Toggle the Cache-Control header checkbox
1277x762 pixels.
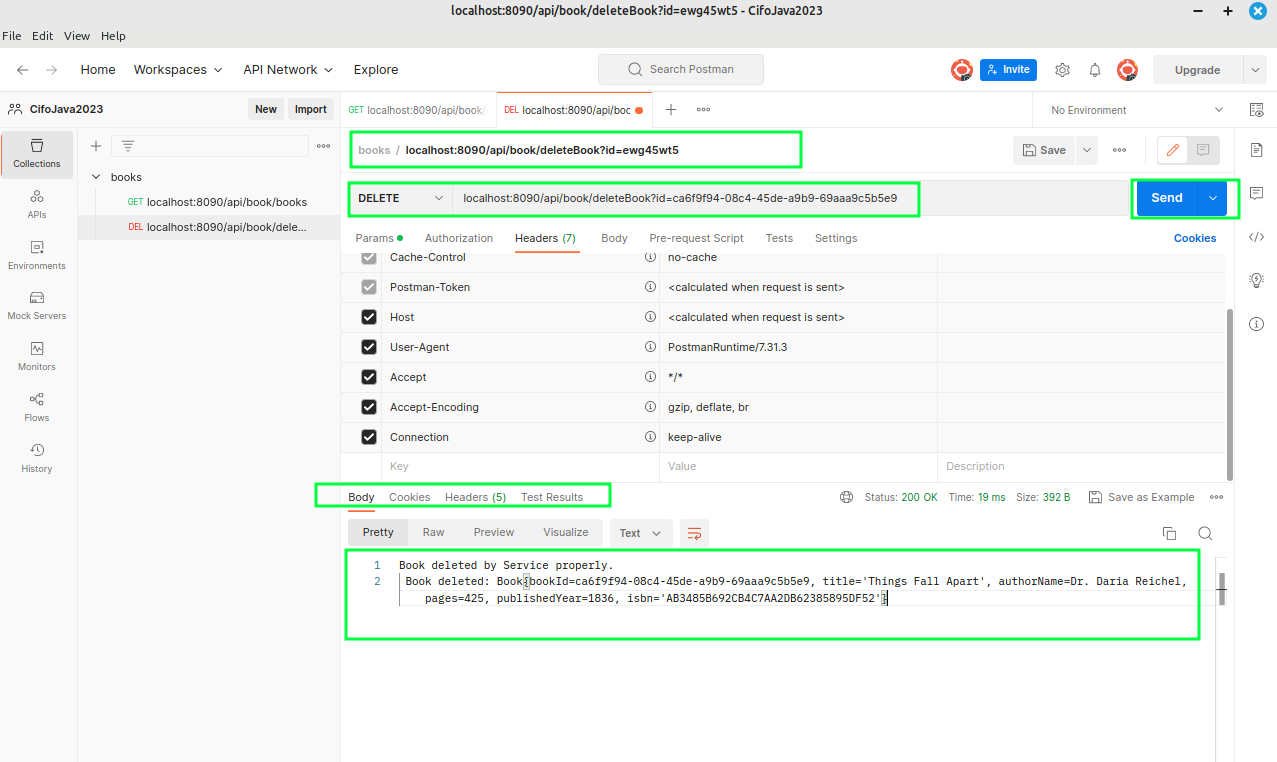coord(369,257)
